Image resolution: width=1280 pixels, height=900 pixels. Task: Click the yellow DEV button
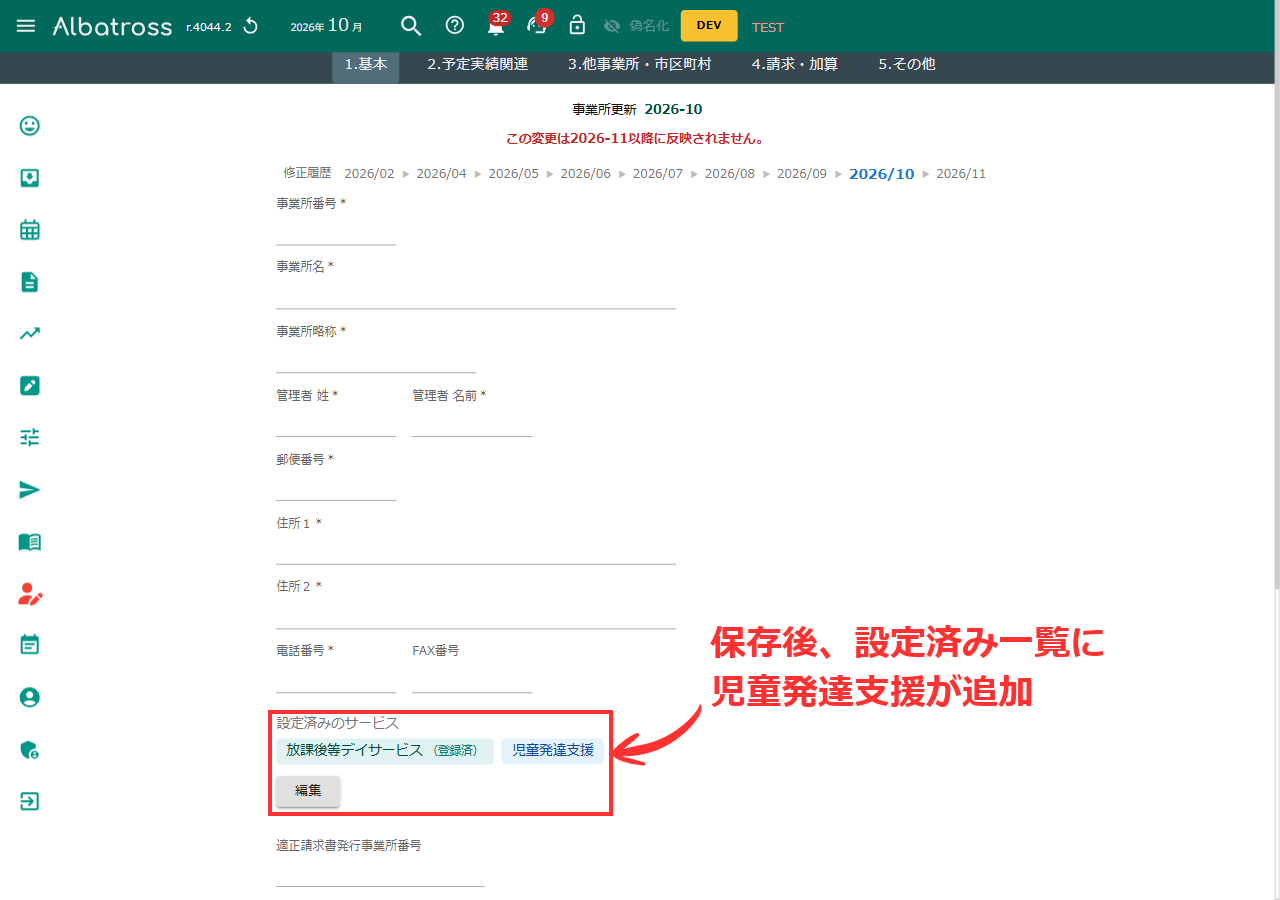709,26
